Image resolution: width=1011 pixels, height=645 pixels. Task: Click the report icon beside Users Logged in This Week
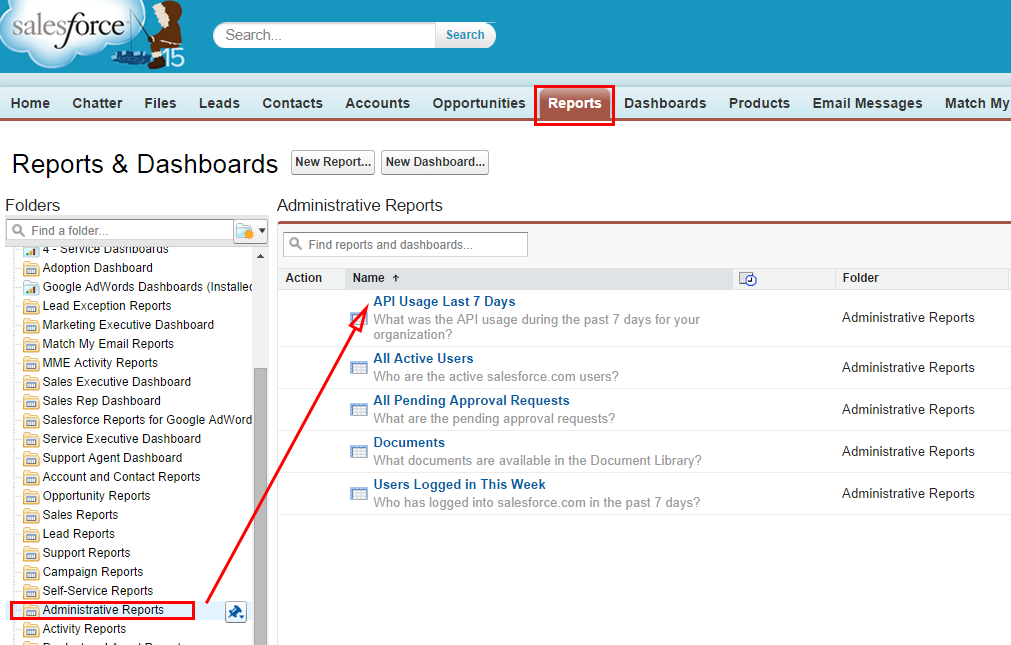click(358, 494)
